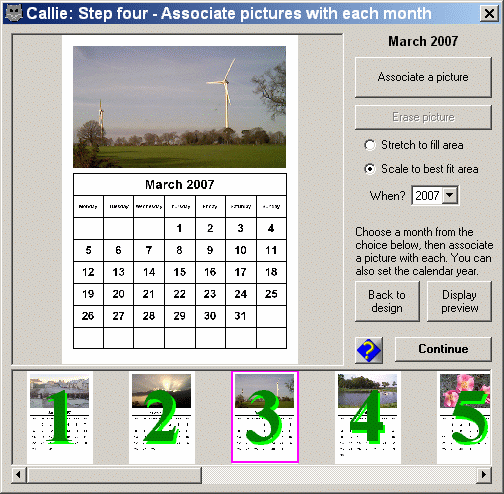Open Display preview
This screenshot has height=494, width=504.
coord(459,301)
